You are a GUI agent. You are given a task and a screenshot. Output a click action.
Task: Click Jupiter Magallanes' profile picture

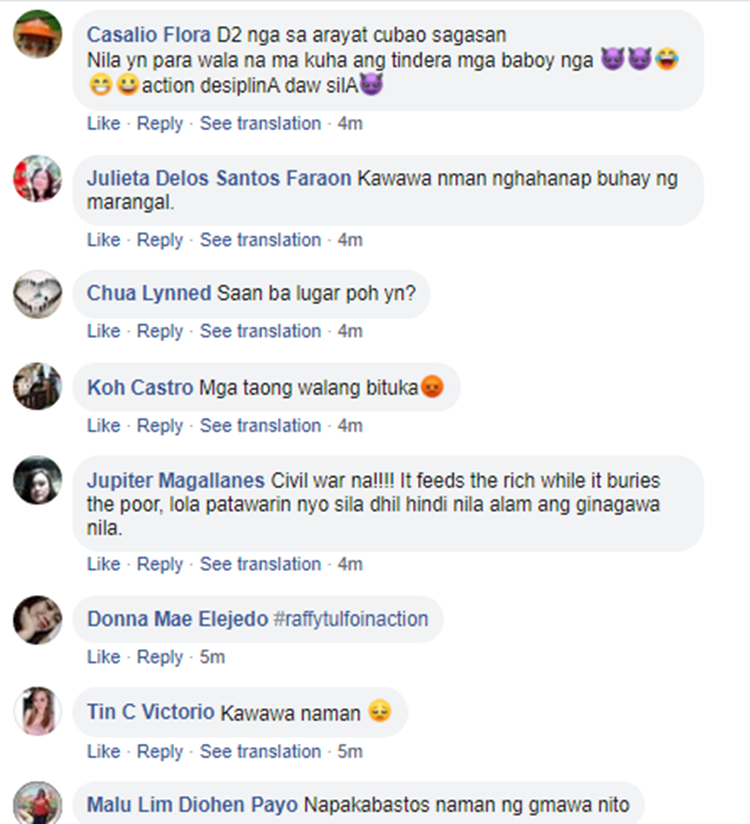(37, 482)
